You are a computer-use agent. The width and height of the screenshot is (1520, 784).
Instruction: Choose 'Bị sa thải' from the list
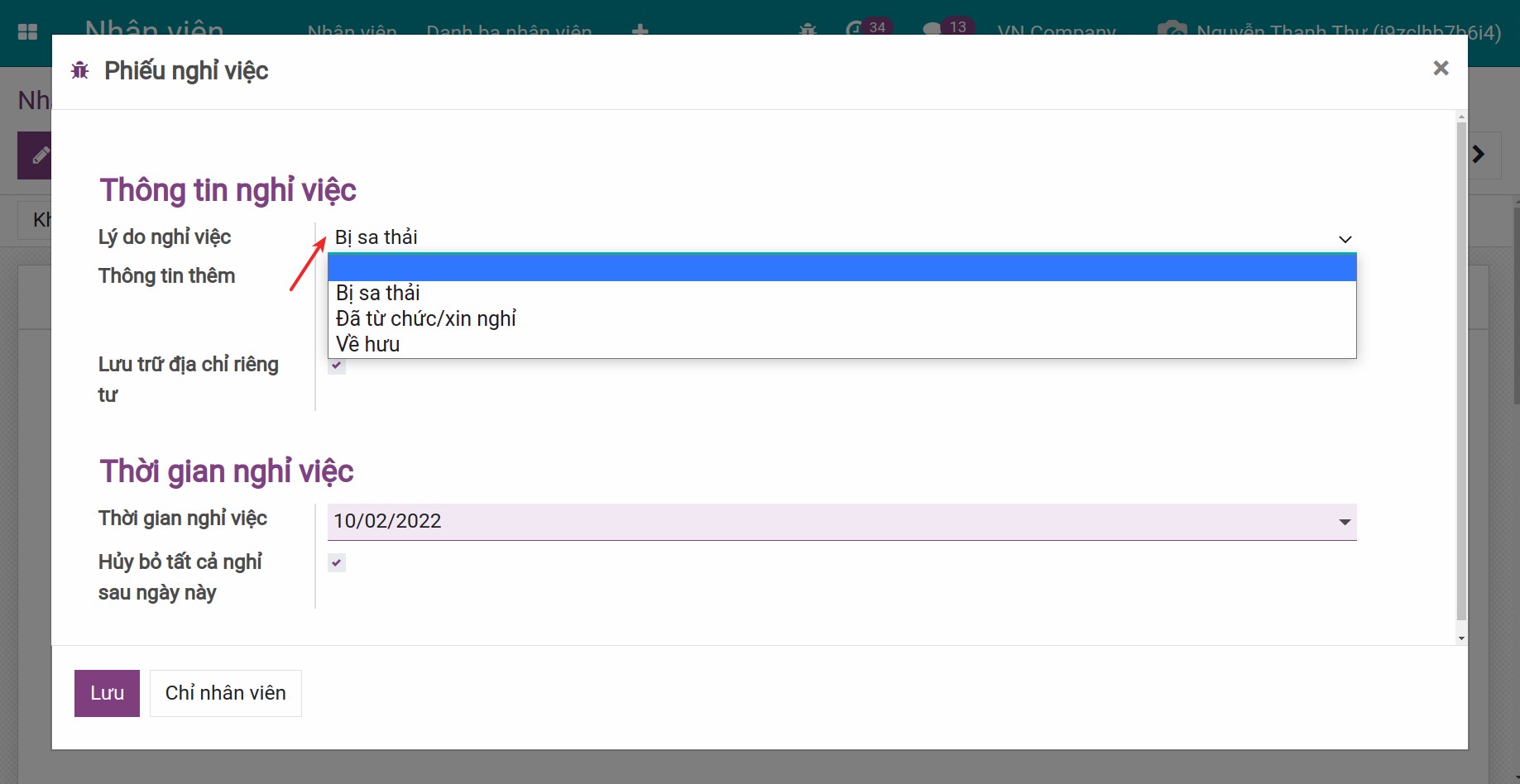coord(378,294)
